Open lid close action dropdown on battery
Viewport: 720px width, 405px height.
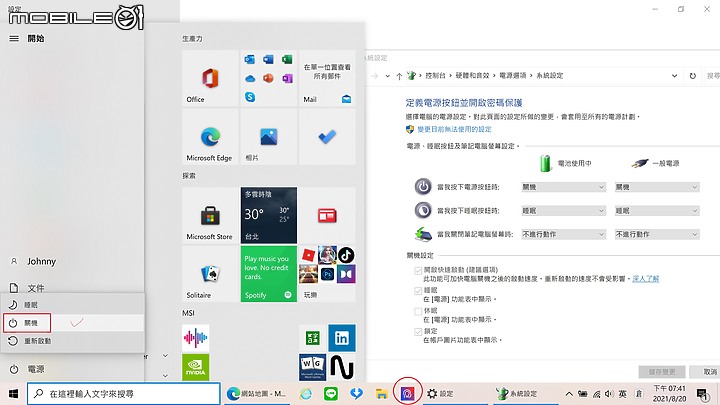563,234
